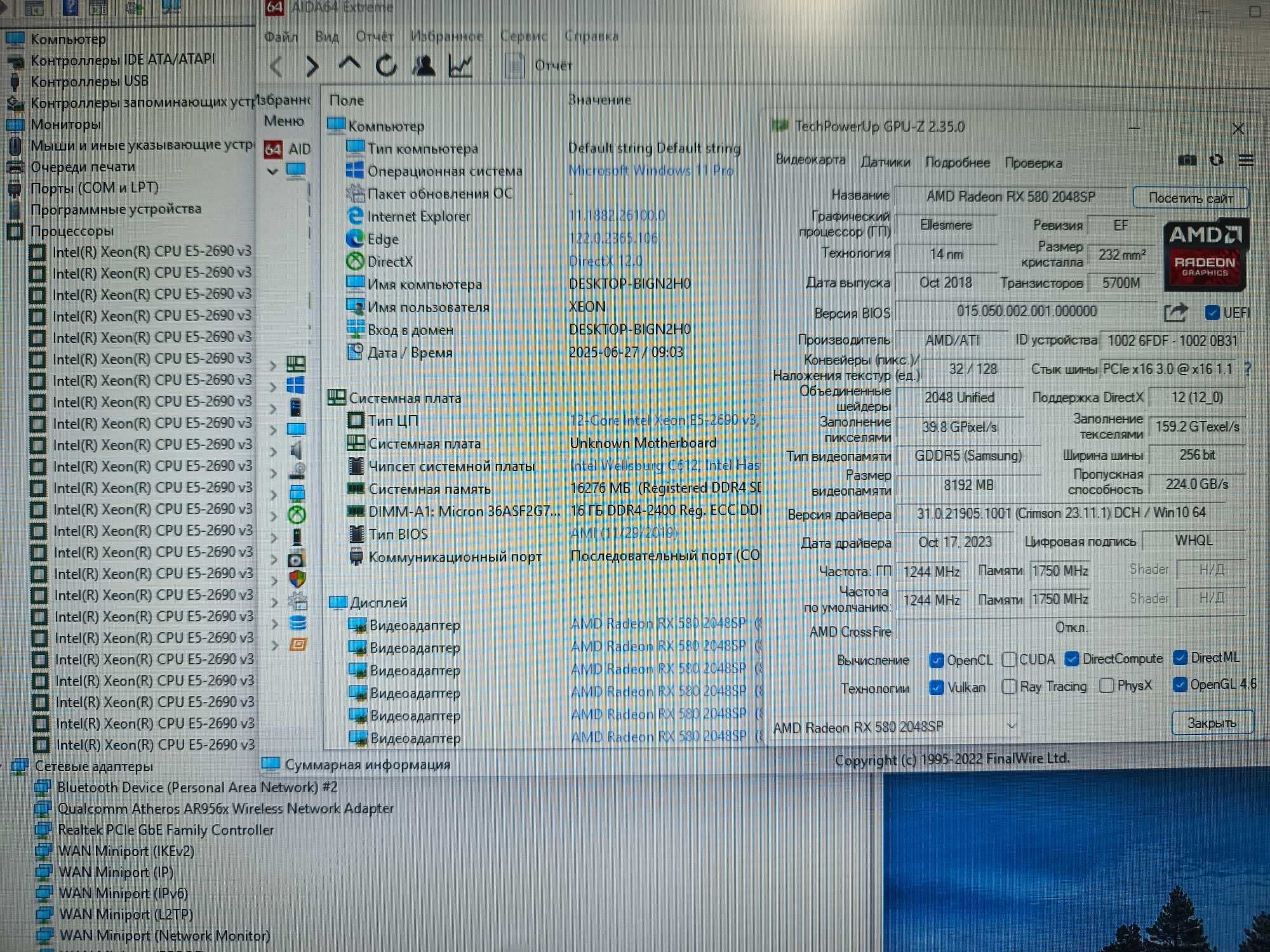The image size is (1270, 952).
Task: Toggle the DirectCompute checkbox
Action: click(1071, 659)
